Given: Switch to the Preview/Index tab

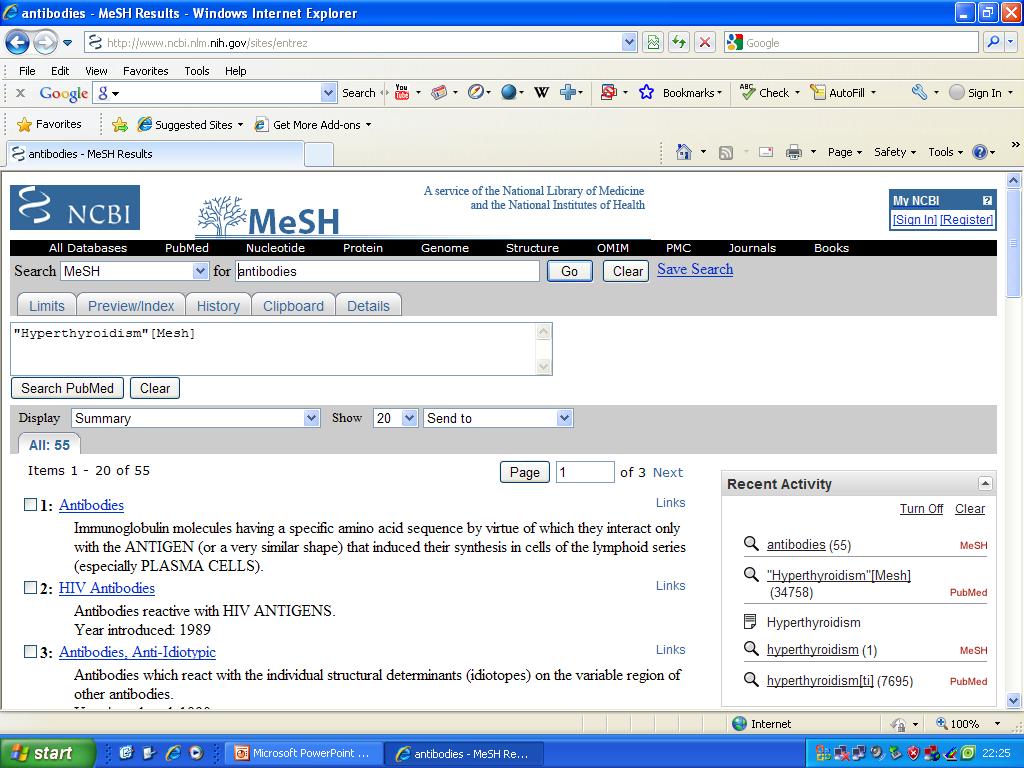Looking at the screenshot, I should pos(131,306).
